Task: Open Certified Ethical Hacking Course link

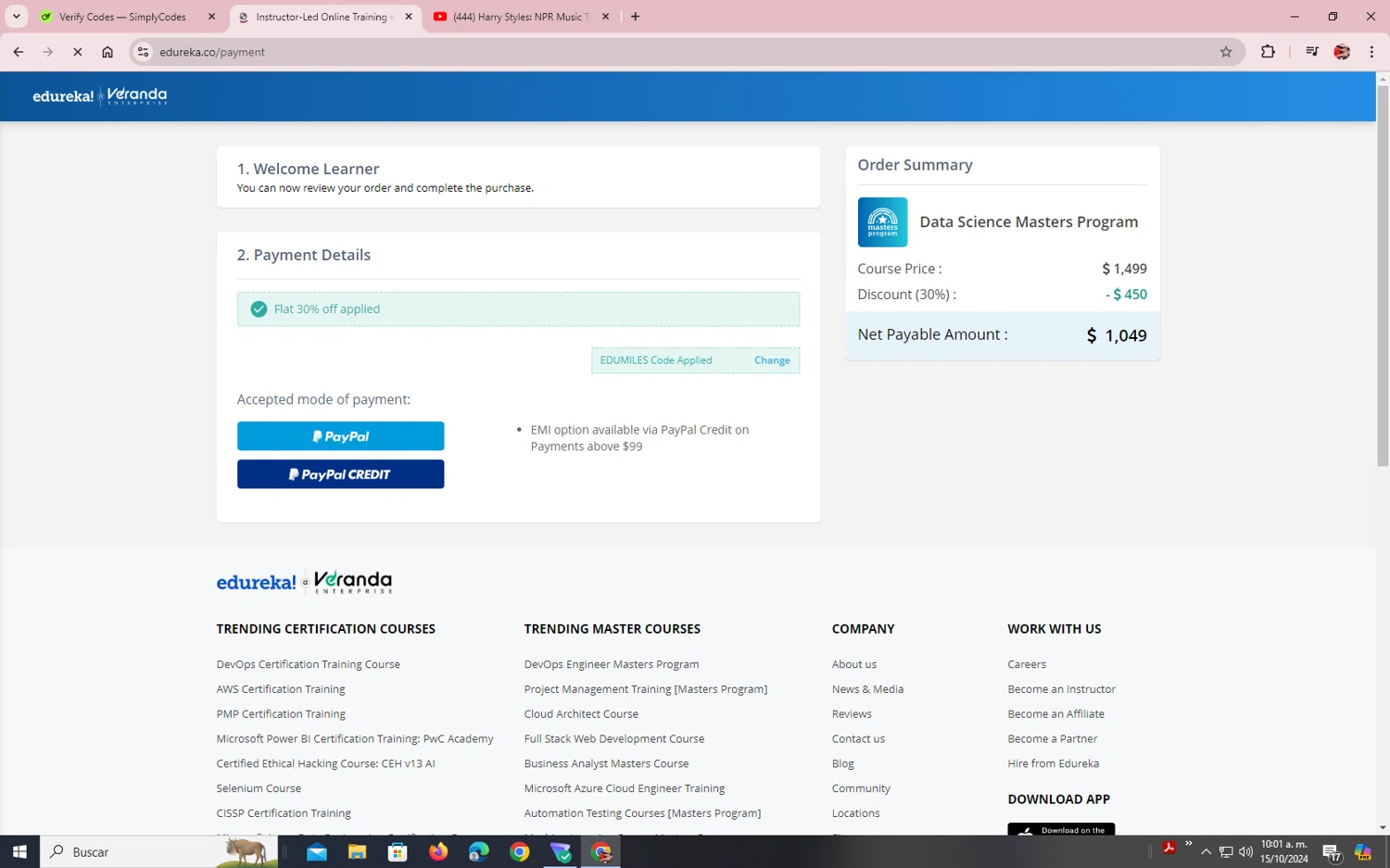Action: (x=325, y=764)
